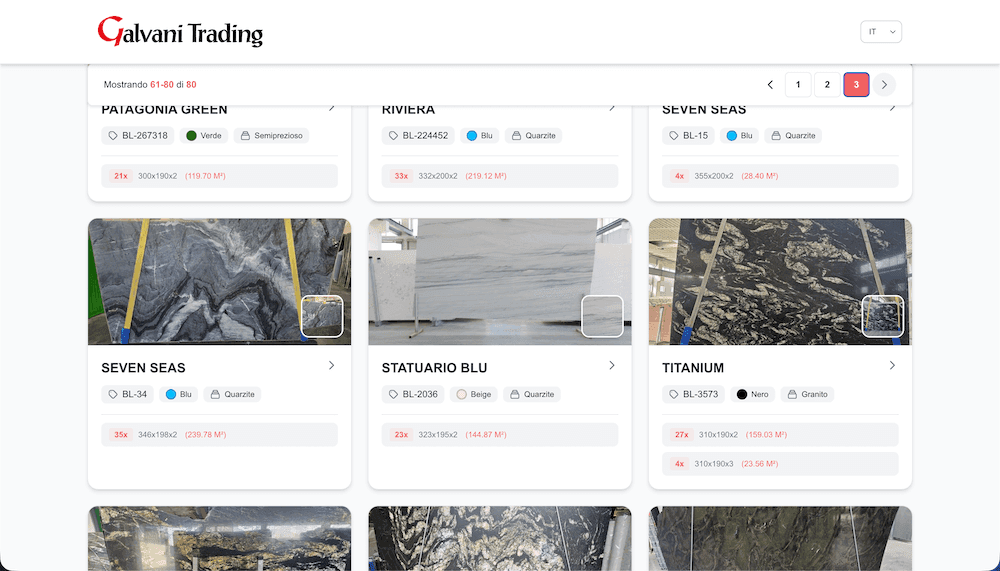1000x571 pixels.
Task: Click the Nero color chip
Action: (x=753, y=394)
